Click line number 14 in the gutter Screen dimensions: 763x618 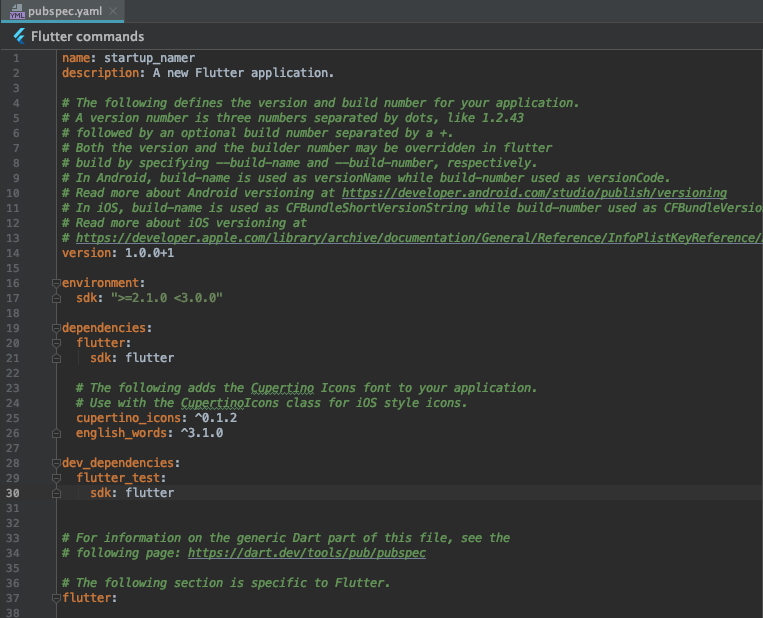pos(13,253)
